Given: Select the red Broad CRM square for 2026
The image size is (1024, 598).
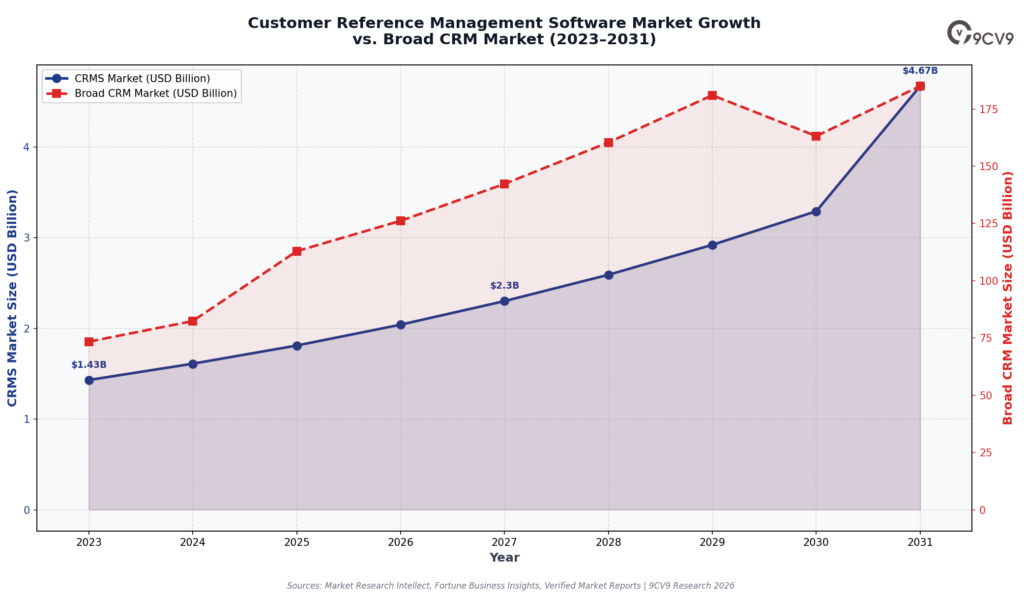Looking at the screenshot, I should click(x=400, y=221).
